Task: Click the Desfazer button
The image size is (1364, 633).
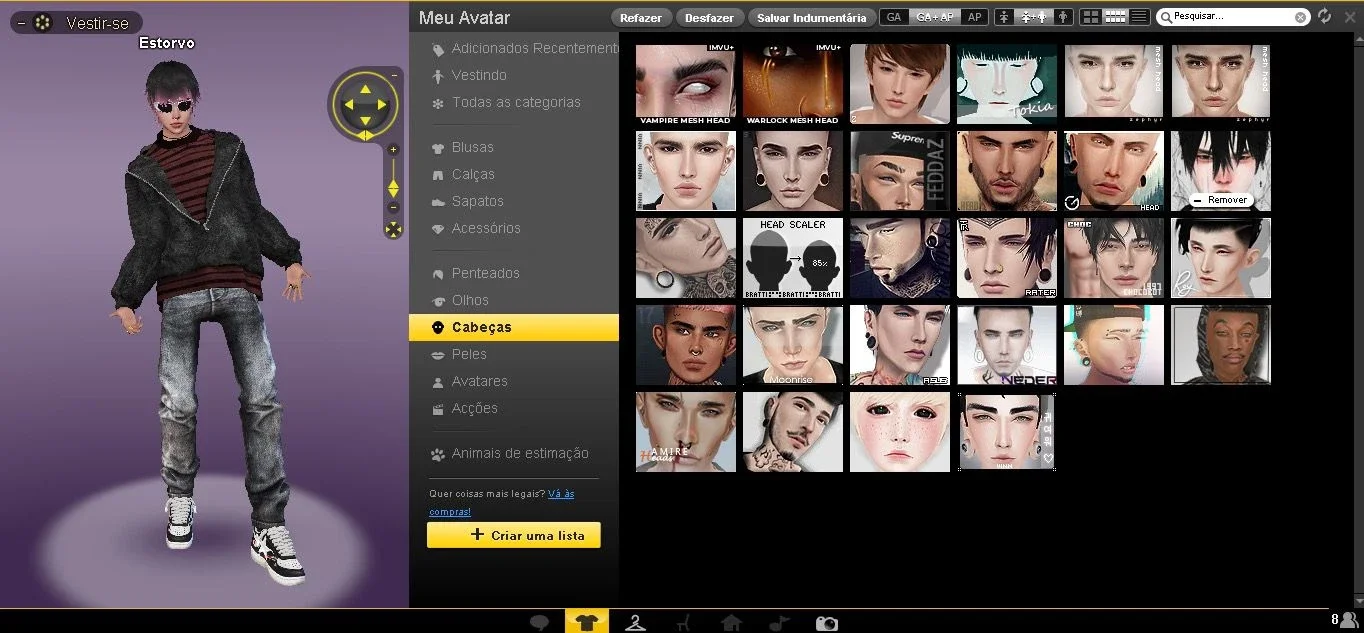Action: tap(709, 17)
